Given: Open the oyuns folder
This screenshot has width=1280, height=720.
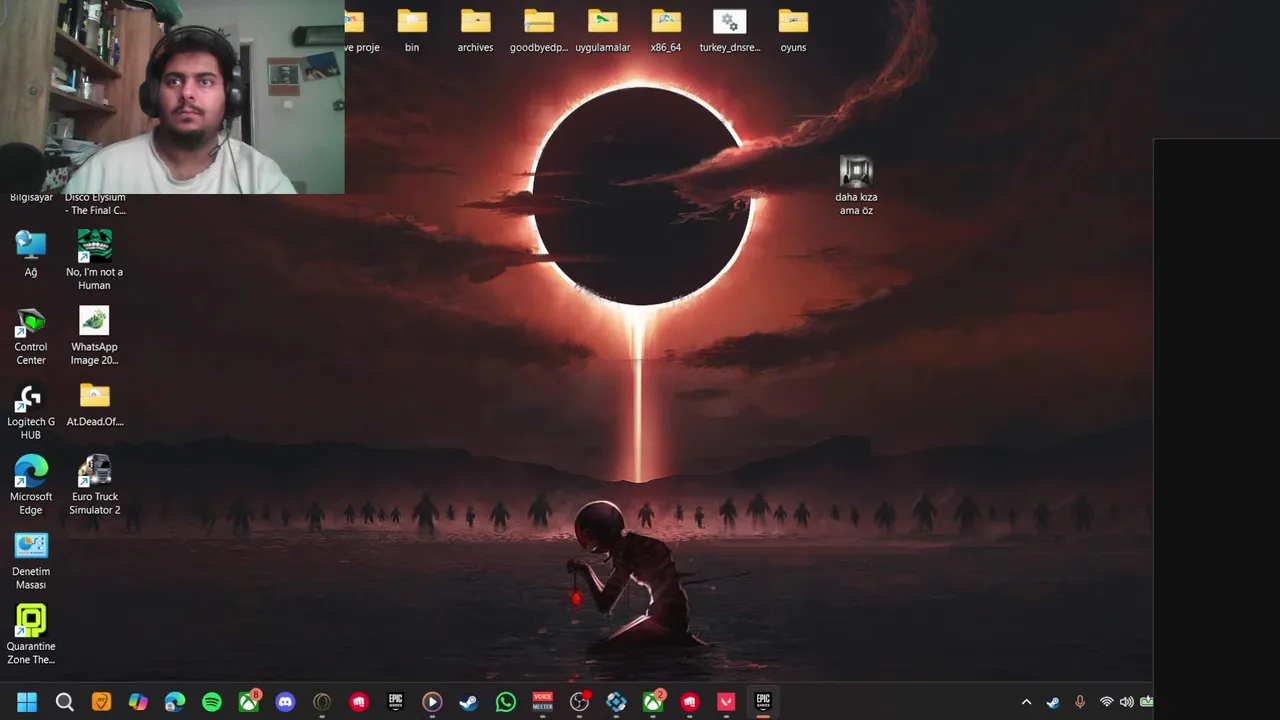Looking at the screenshot, I should [x=793, y=30].
